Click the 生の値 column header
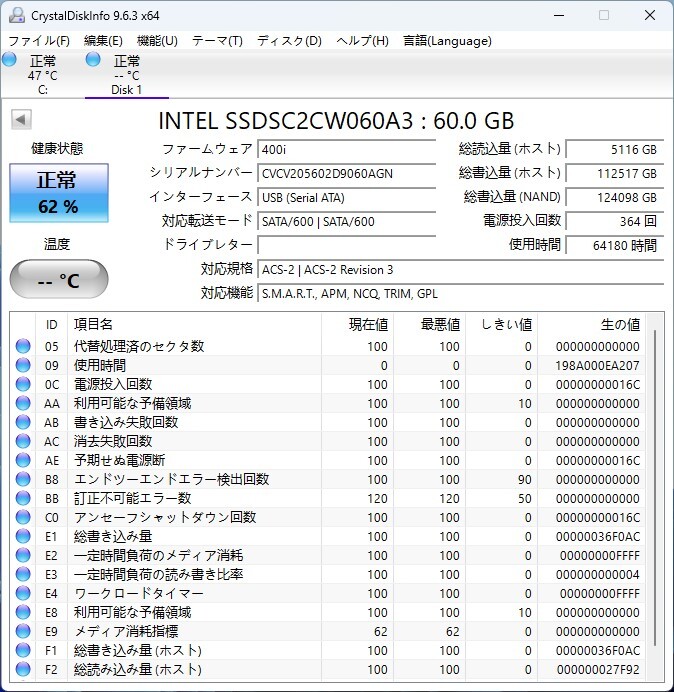This screenshot has height=692, width=674. 591,325
